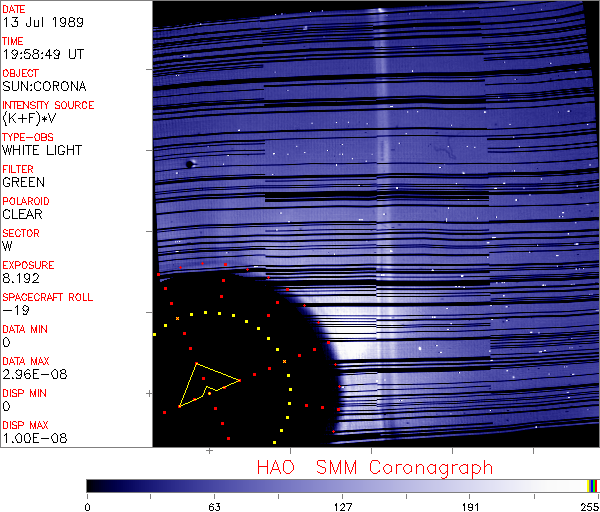Select the GREEN filter value
Image resolution: width=600 pixels, height=512 pixels.
pyautogui.click(x=23, y=182)
